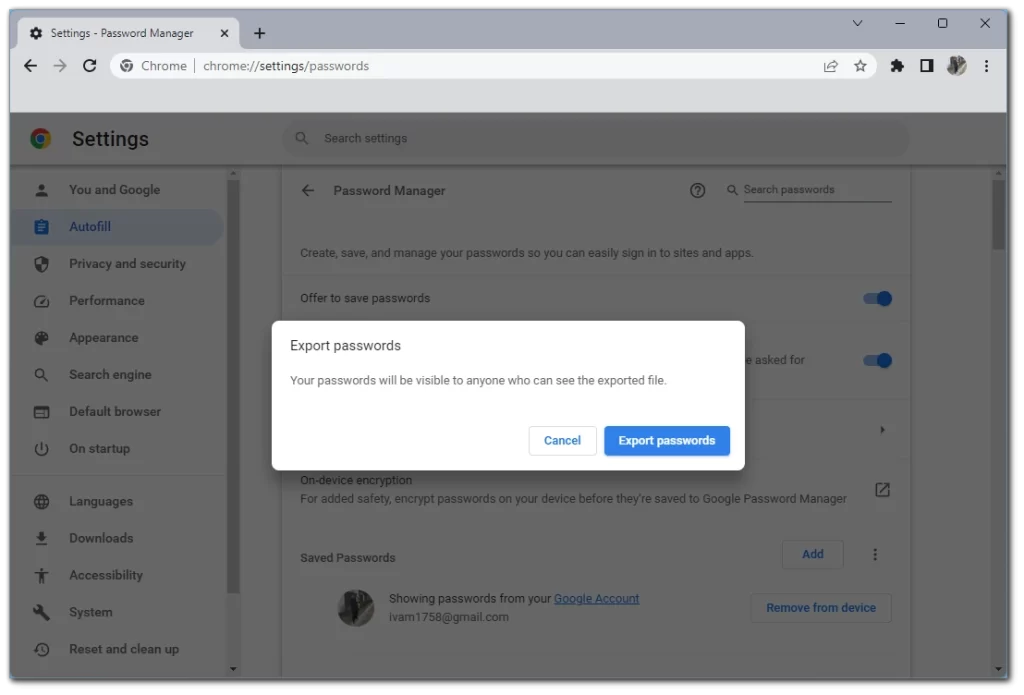Click the gauge icon beside Performance
This screenshot has width=1024, height=695.
(x=41, y=301)
